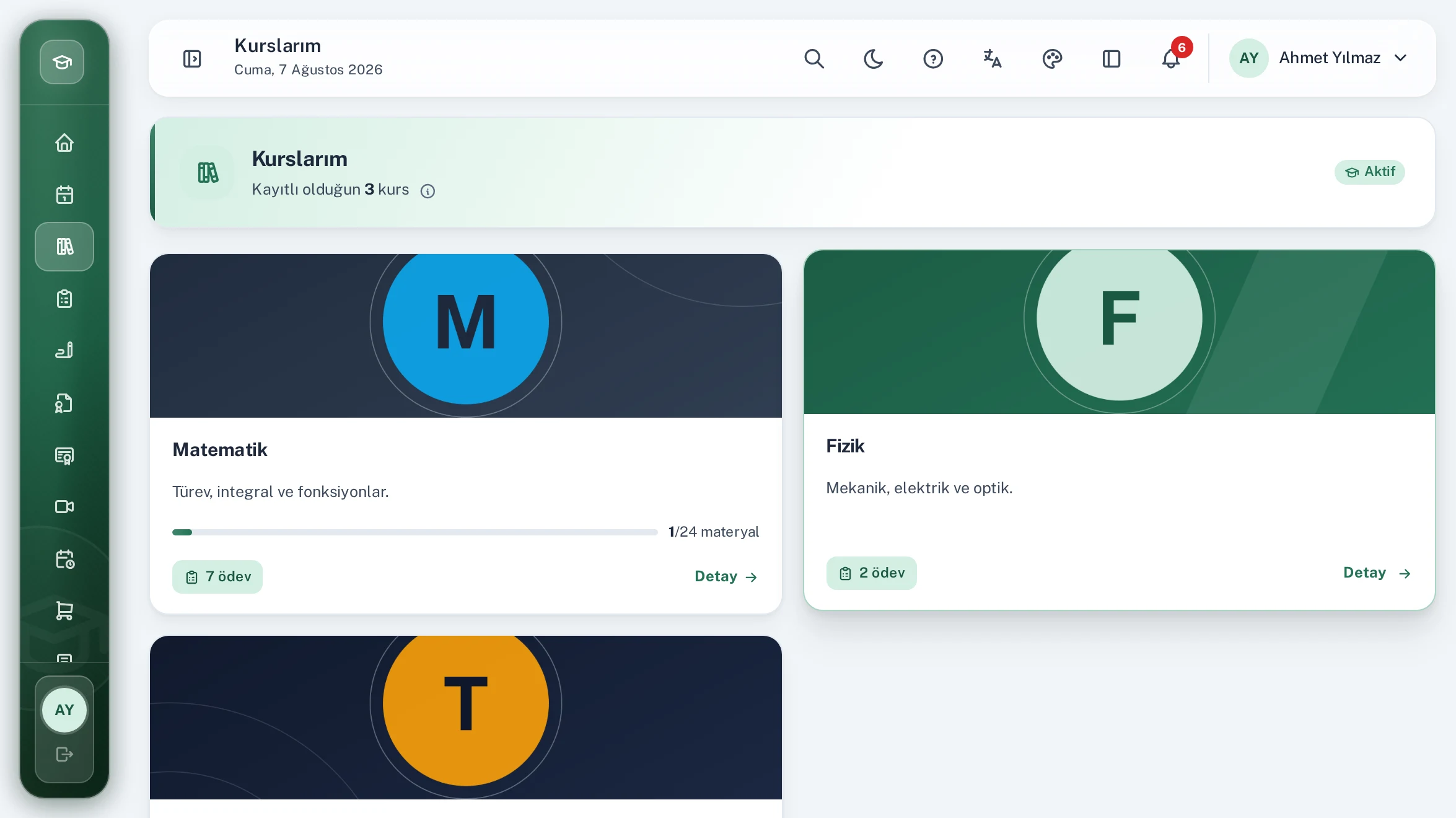Open the language translate icon
The width and height of the screenshot is (1456, 818).
click(993, 59)
